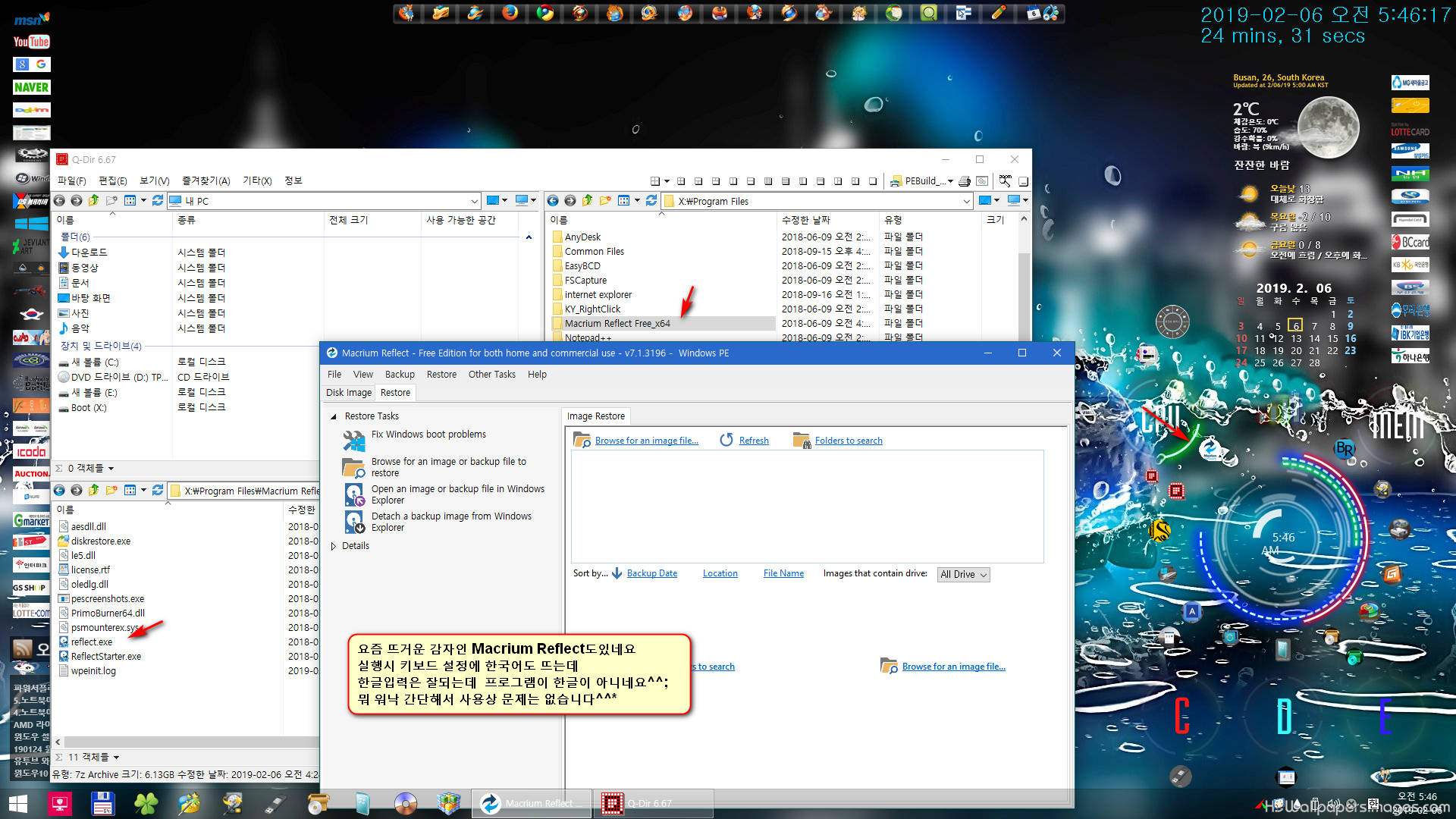Open X:\Program Files address dropdown

pyautogui.click(x=966, y=202)
